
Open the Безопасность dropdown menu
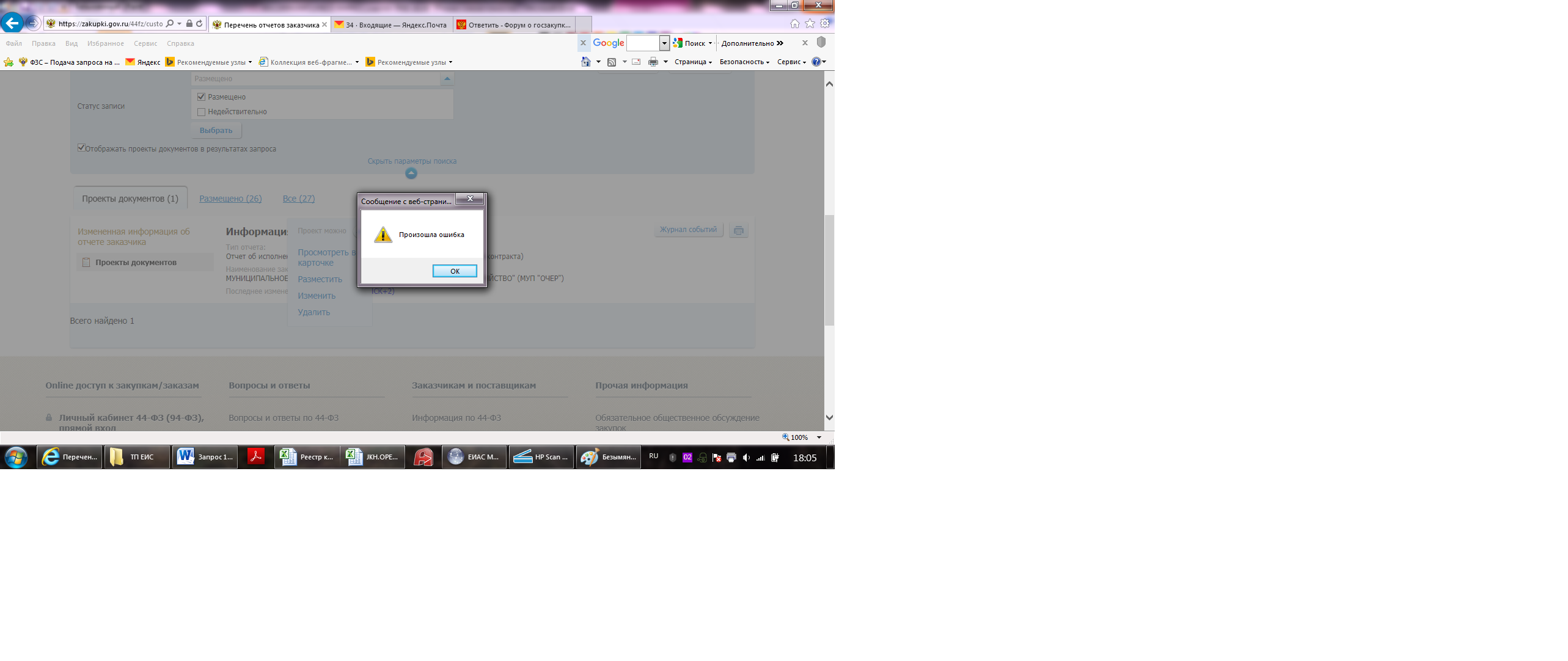click(x=744, y=62)
